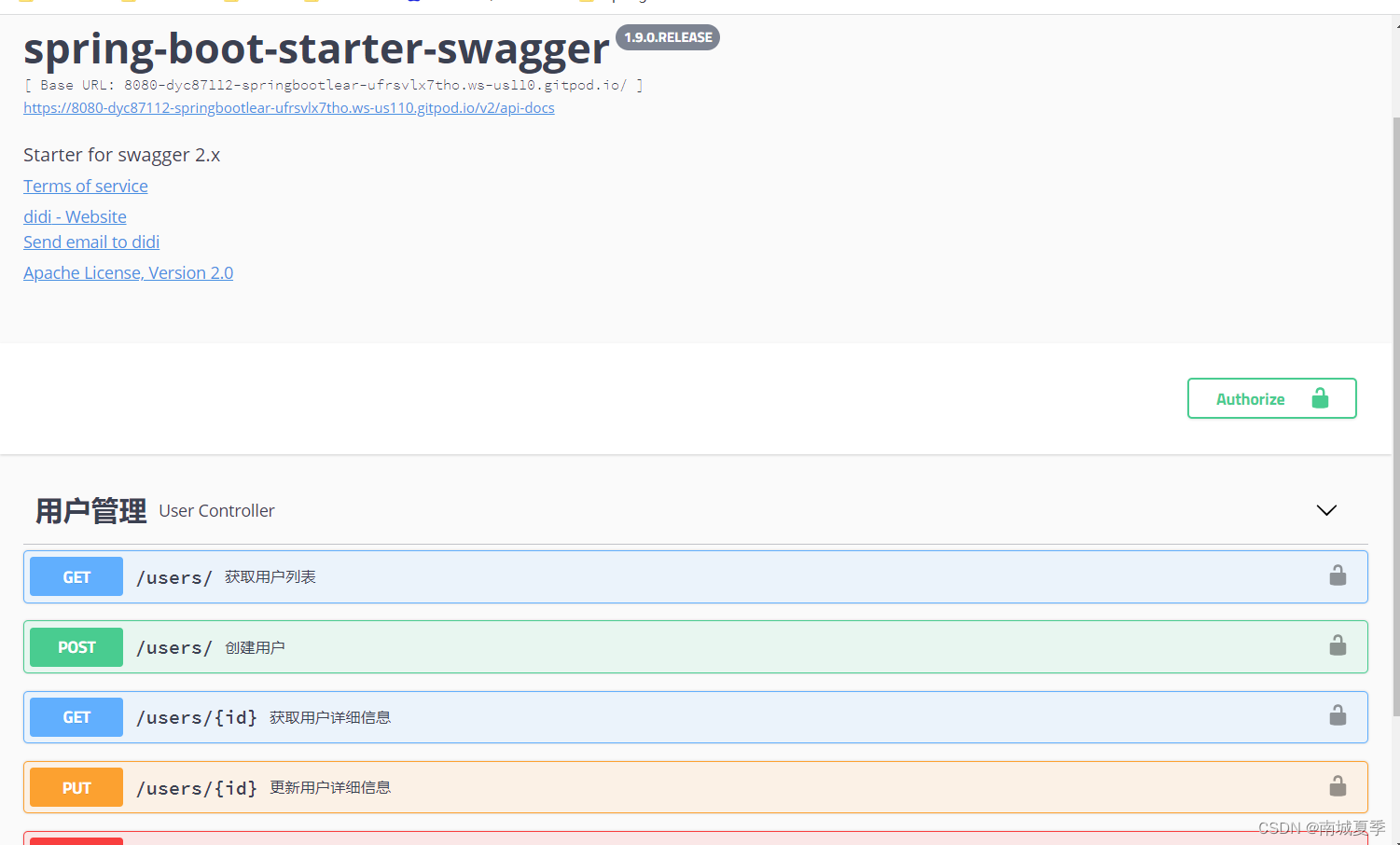Click the 用户管理 tag heading
This screenshot has height=845, width=1400.
tap(91, 511)
